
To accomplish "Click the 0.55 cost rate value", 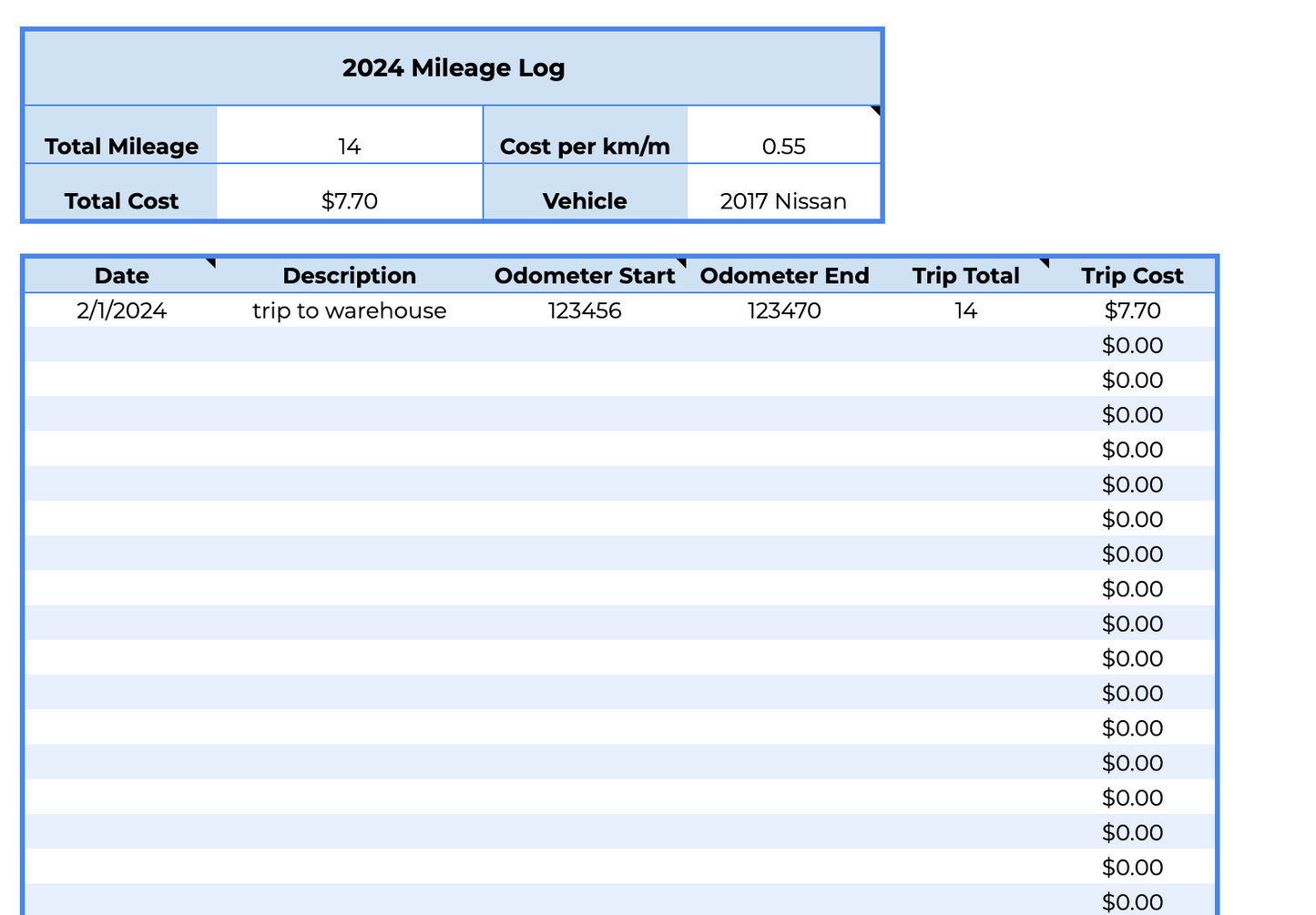I will point(783,147).
